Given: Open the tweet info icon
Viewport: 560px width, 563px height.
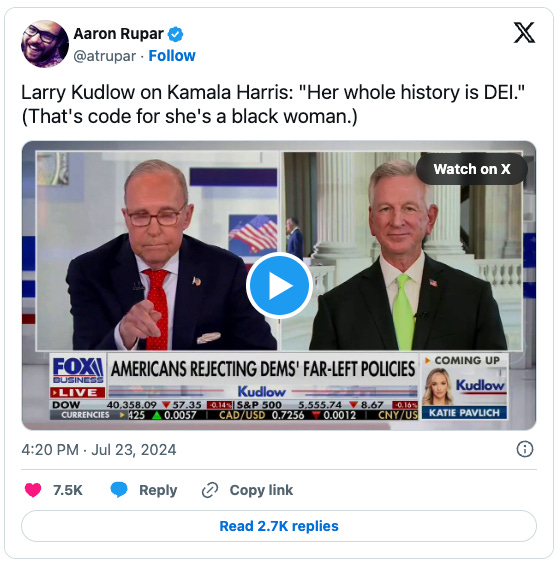Looking at the screenshot, I should (x=525, y=449).
